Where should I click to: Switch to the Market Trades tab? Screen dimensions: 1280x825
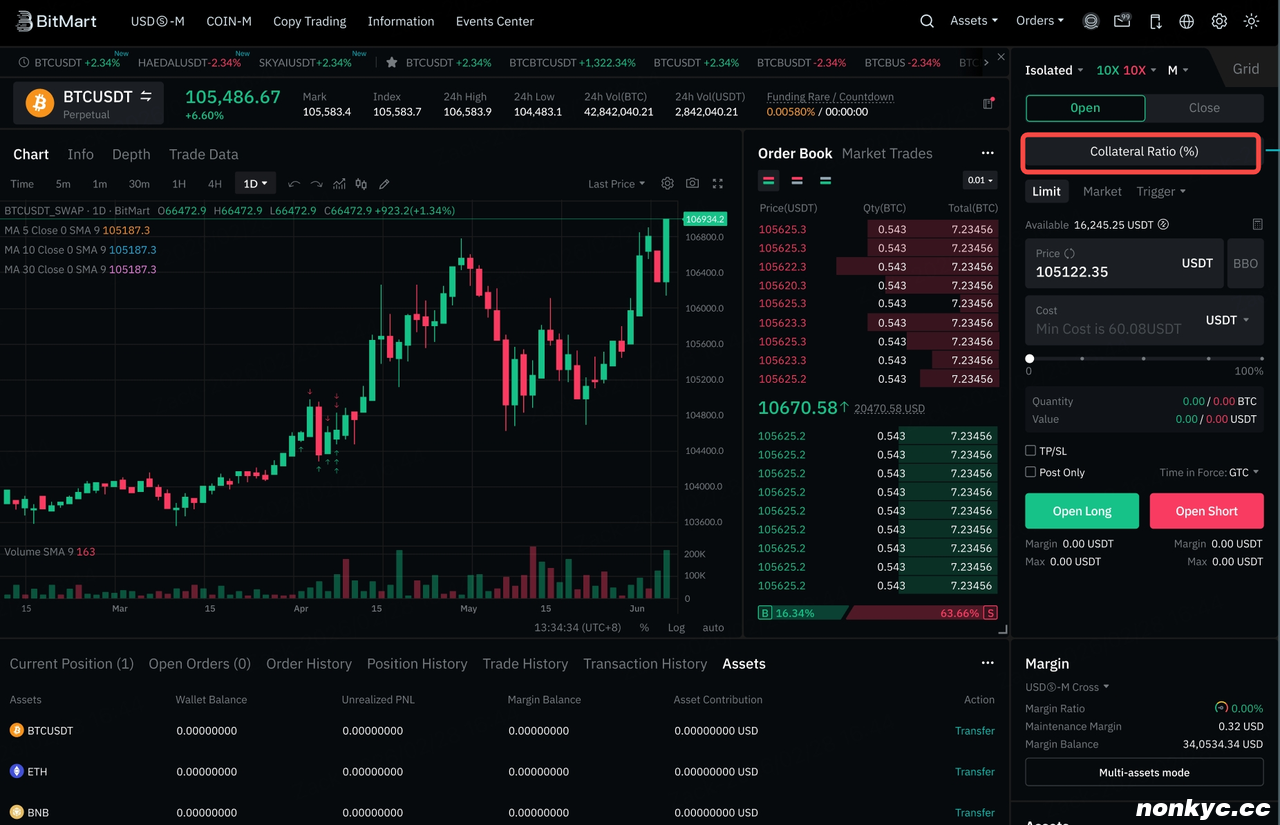point(887,153)
